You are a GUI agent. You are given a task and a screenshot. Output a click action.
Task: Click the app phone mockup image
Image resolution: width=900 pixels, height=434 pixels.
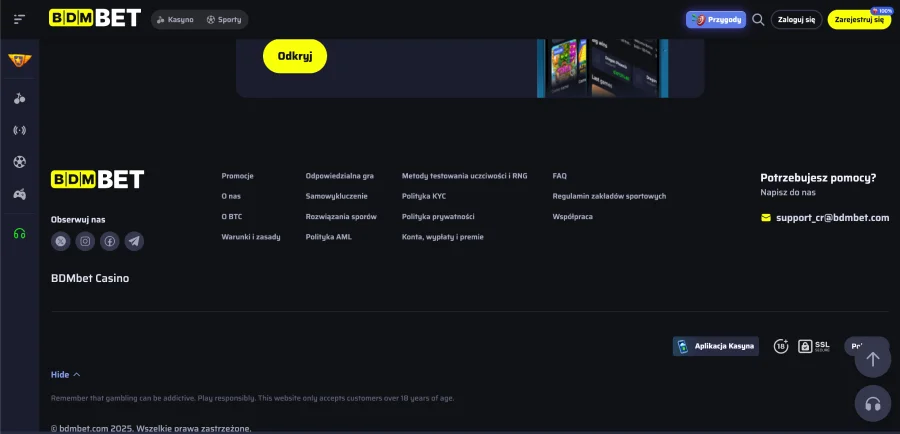(x=603, y=68)
